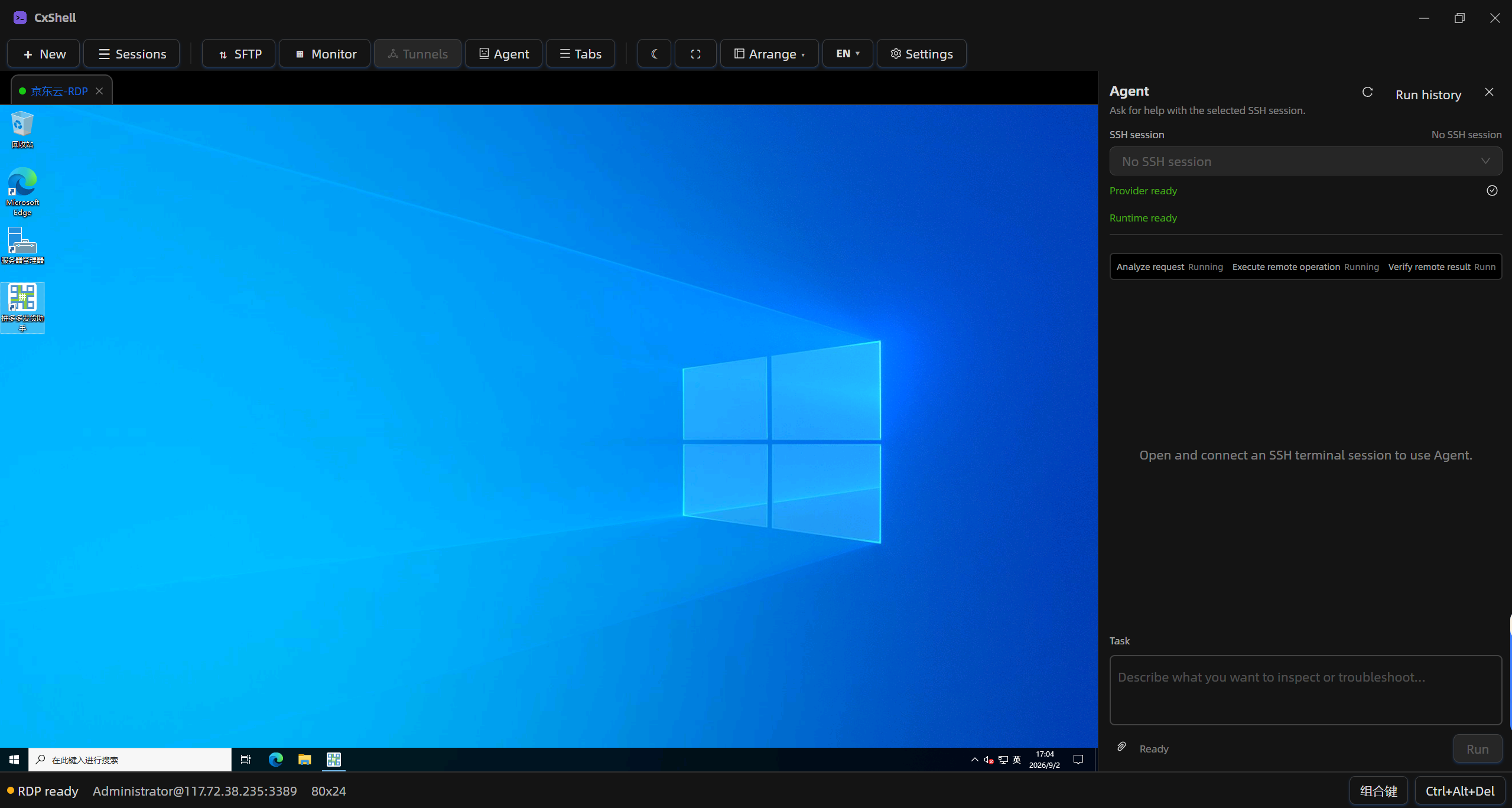Open Run history in the Agent panel
Viewport: 1512px width, 808px height.
coord(1428,95)
